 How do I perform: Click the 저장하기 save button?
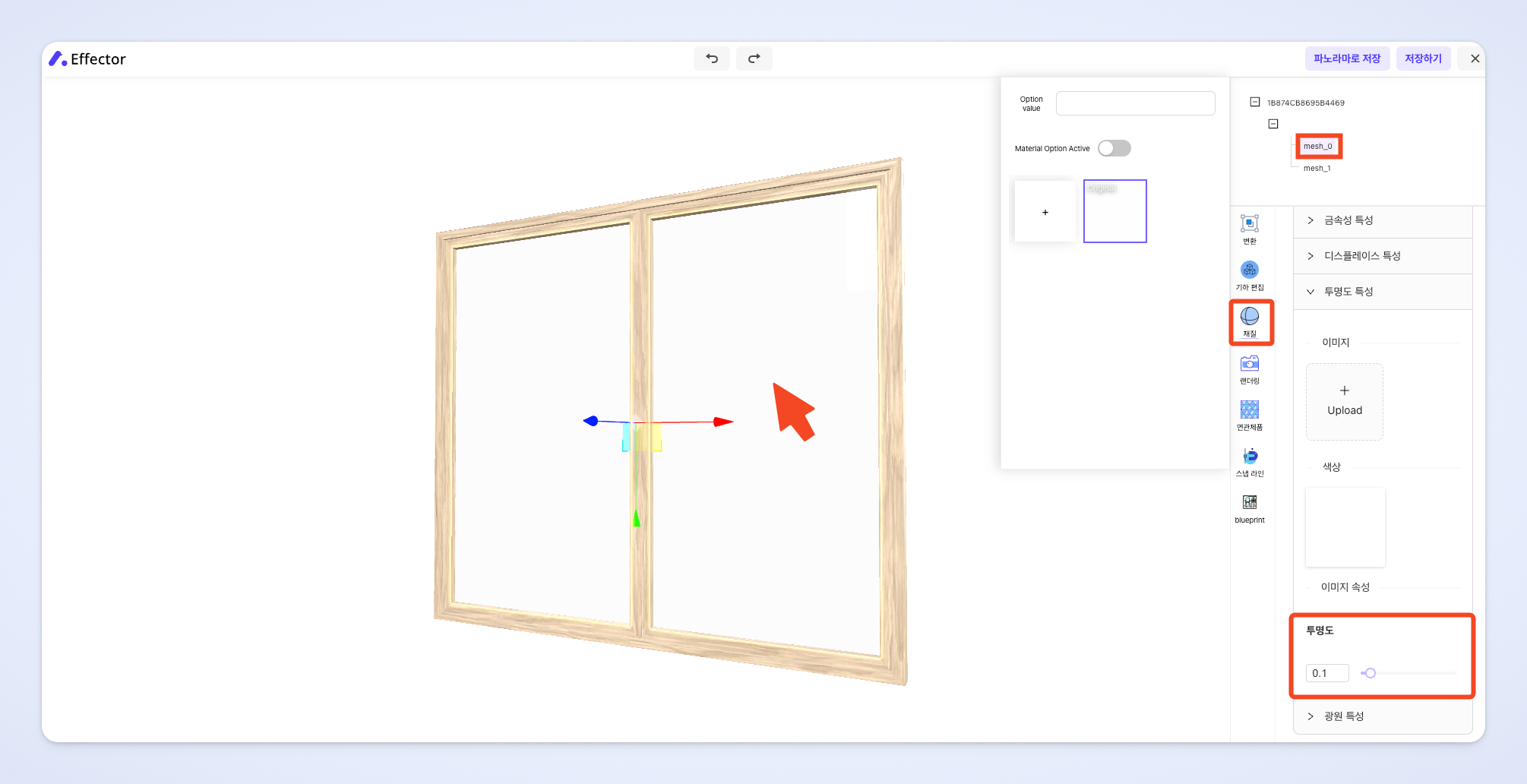click(1423, 58)
